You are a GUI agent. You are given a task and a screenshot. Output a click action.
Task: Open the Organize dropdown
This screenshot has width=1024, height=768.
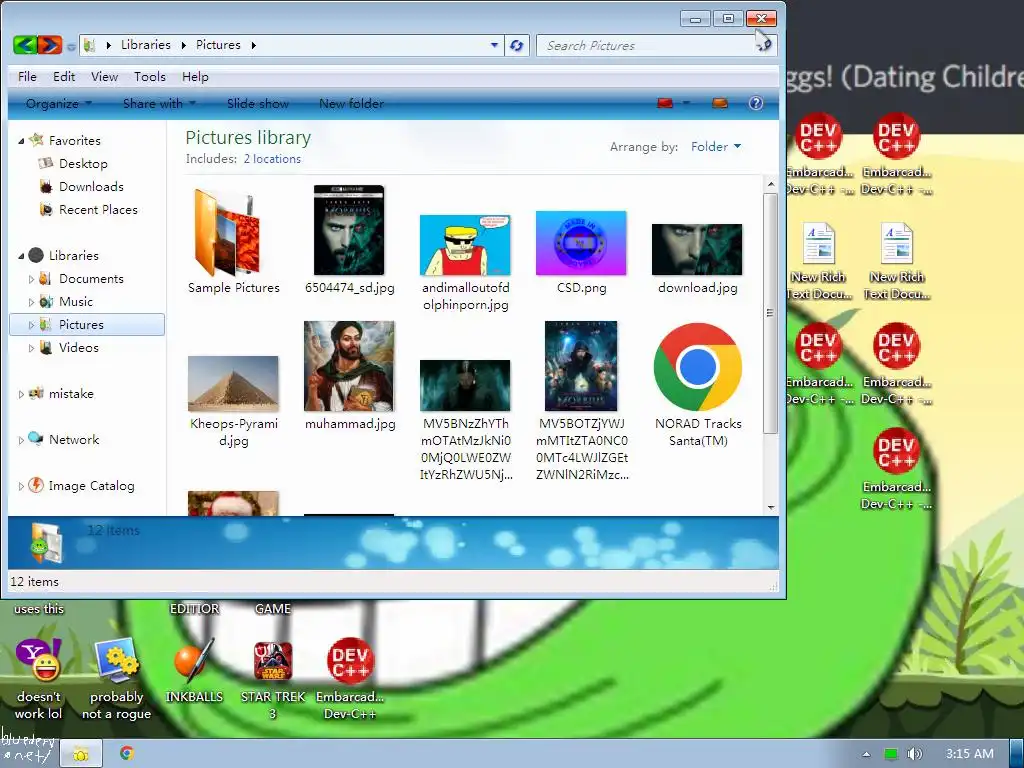(x=59, y=103)
